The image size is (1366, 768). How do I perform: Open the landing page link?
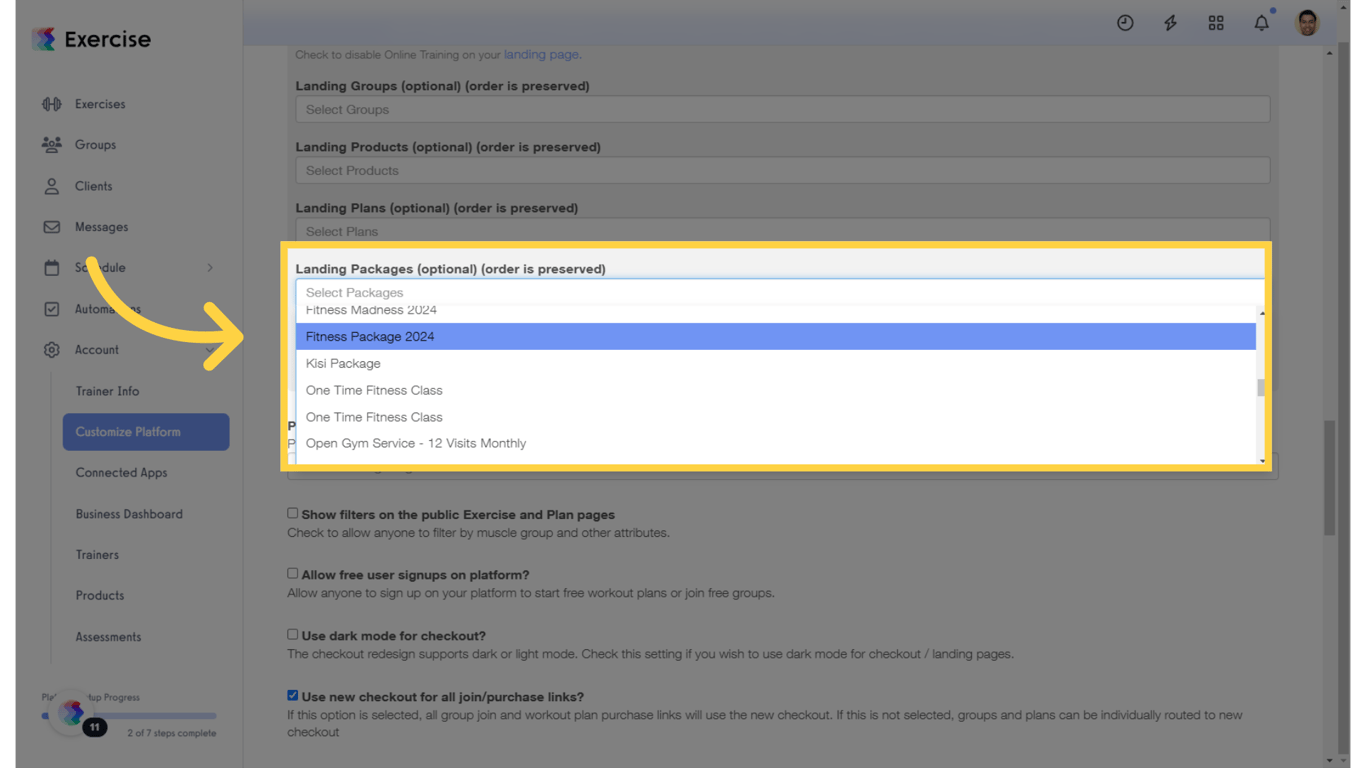coord(541,55)
